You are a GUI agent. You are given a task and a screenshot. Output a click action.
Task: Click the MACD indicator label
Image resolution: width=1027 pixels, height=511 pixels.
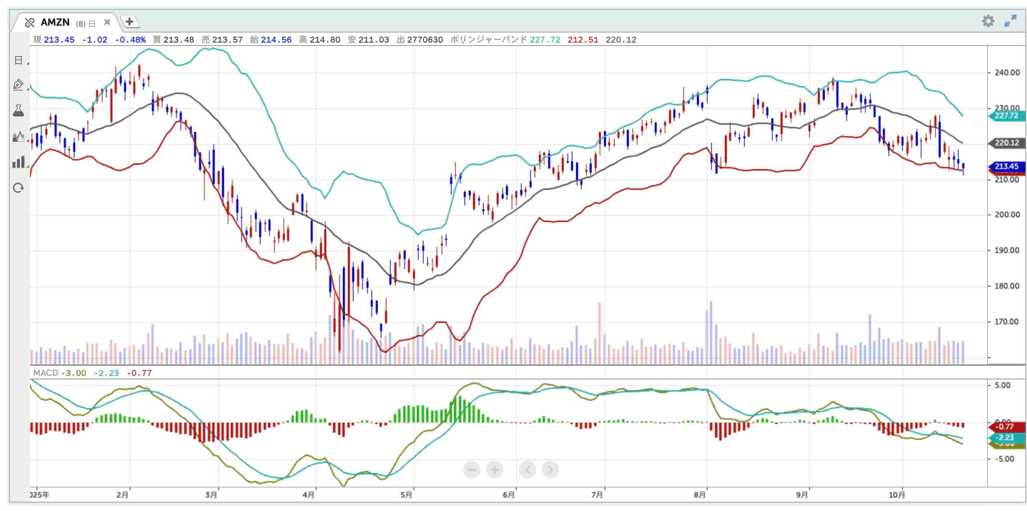pos(45,373)
